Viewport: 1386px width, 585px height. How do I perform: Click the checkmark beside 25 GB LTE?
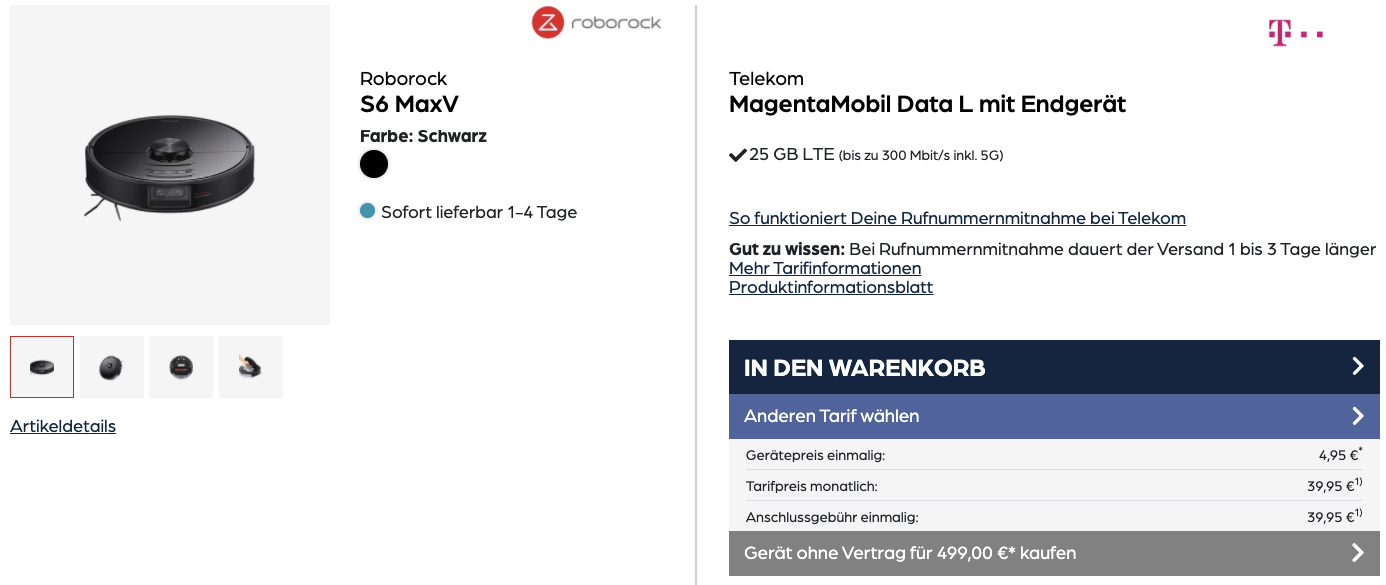point(738,155)
